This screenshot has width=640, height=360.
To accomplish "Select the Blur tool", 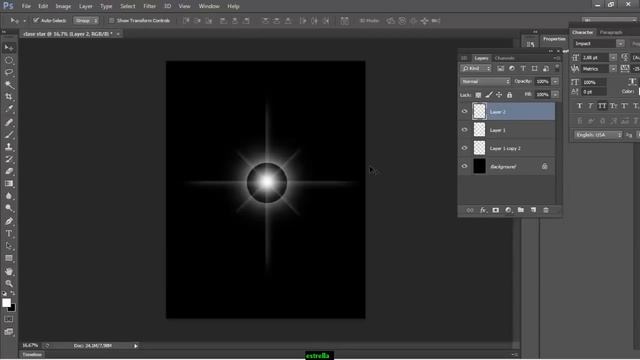I will pyautogui.click(x=9, y=196).
